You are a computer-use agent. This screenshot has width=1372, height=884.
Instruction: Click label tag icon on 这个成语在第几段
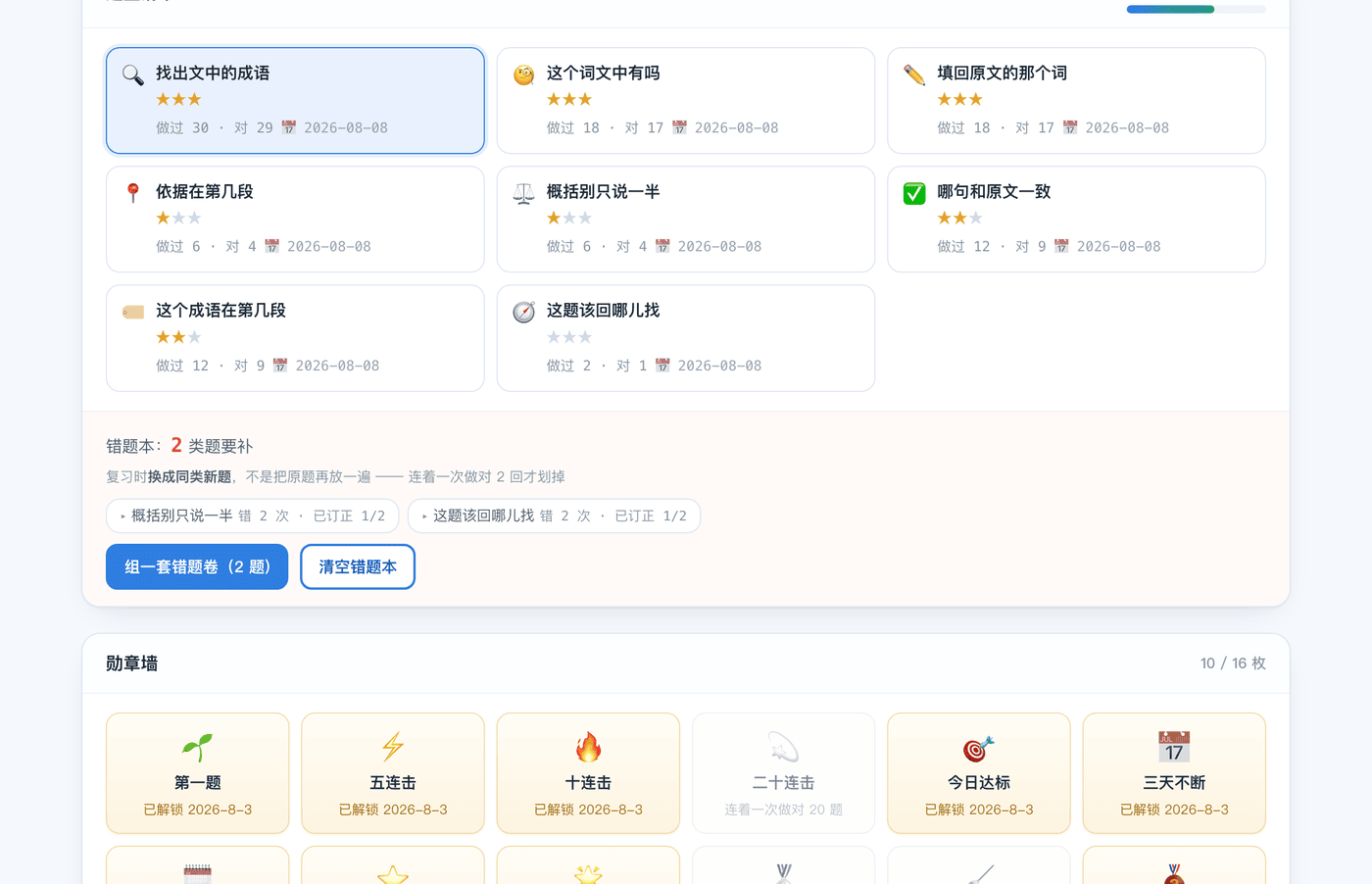coord(133,312)
